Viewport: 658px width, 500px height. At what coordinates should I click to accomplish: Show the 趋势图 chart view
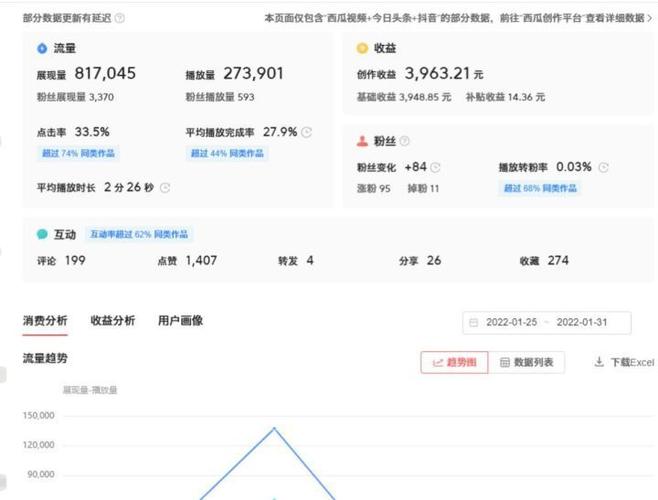(454, 362)
